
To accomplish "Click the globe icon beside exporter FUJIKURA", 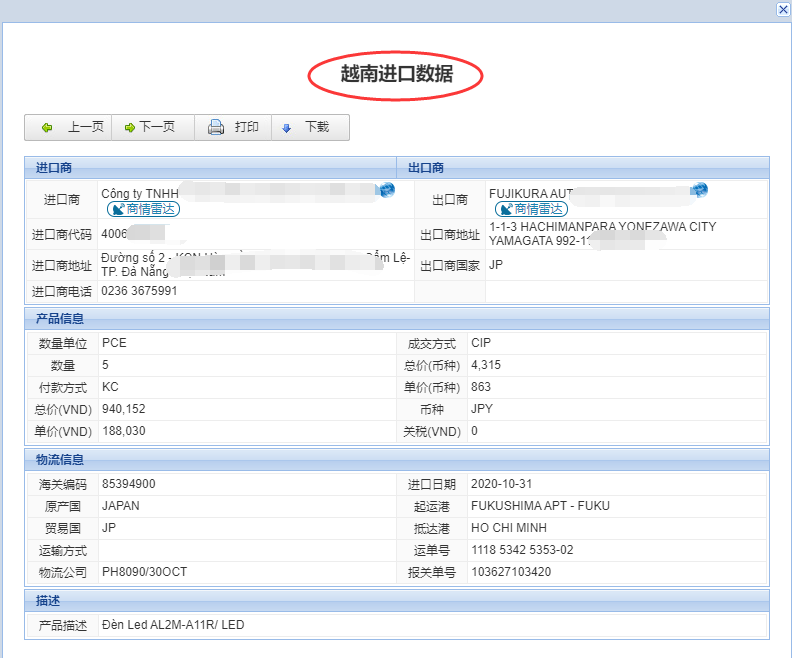I will [699, 190].
